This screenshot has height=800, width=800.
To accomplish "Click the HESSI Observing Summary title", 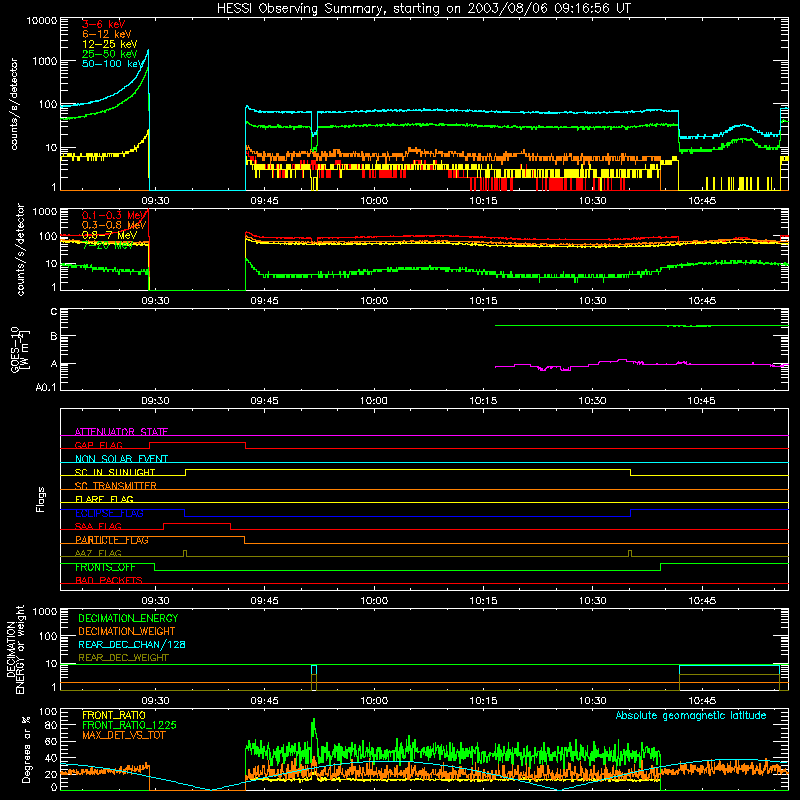I will coord(424,8).
